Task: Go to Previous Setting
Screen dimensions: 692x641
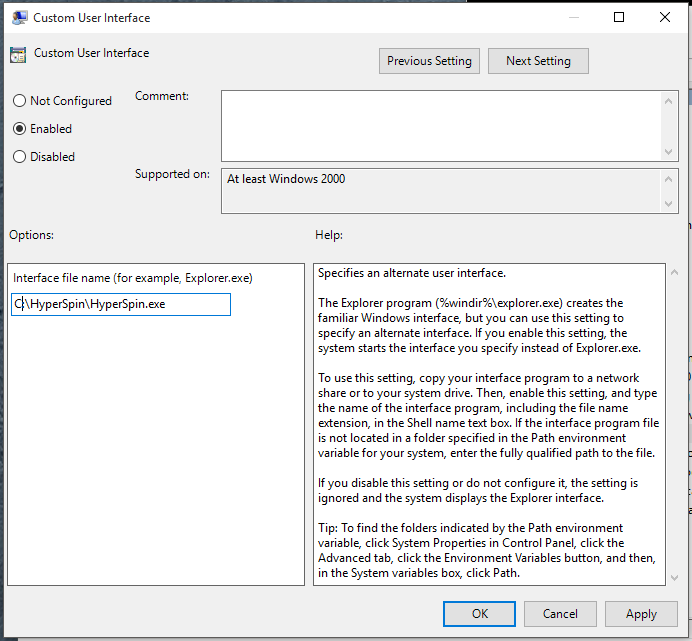Action: click(x=429, y=61)
